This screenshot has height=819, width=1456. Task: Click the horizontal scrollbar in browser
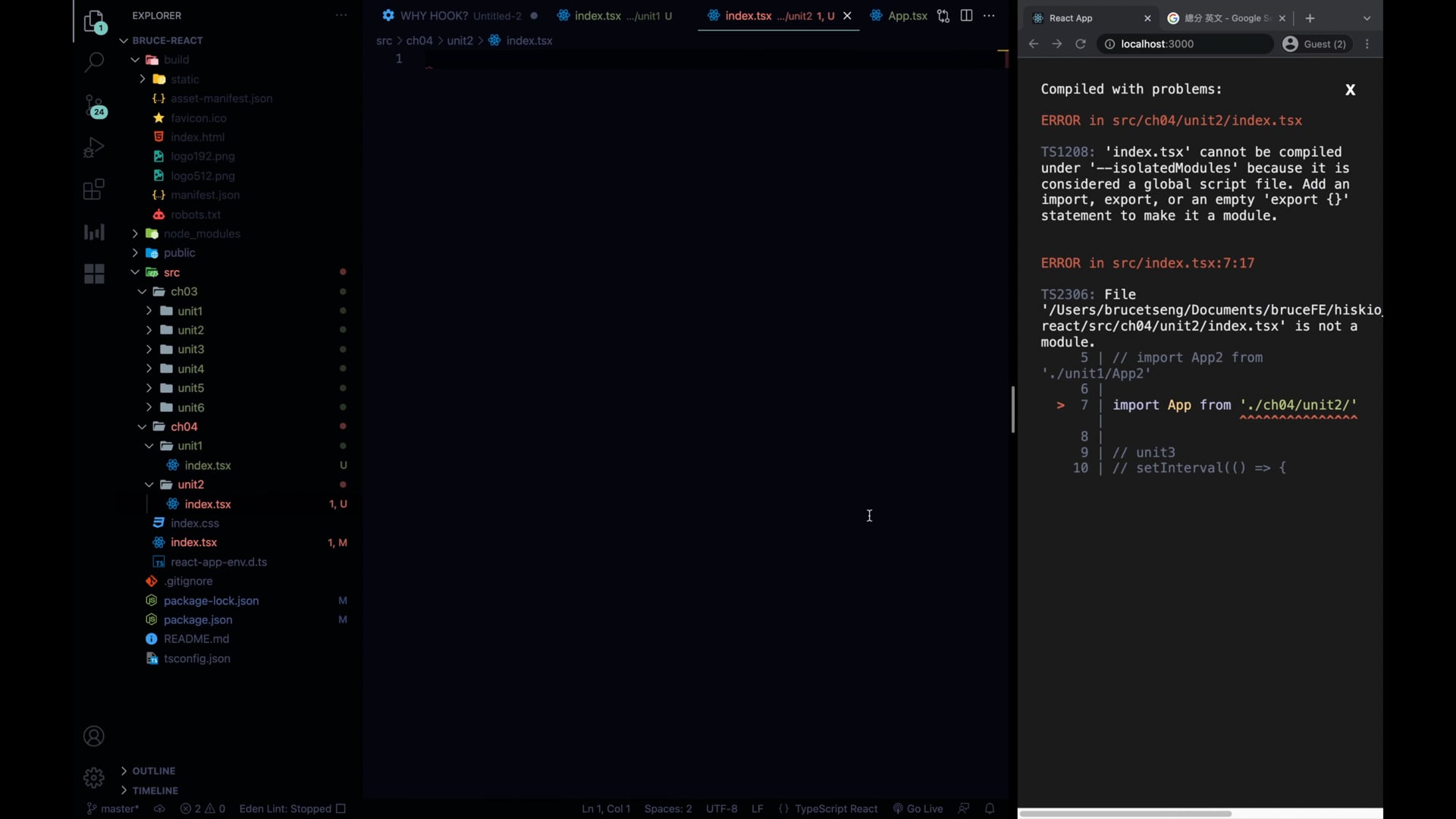[1125, 813]
